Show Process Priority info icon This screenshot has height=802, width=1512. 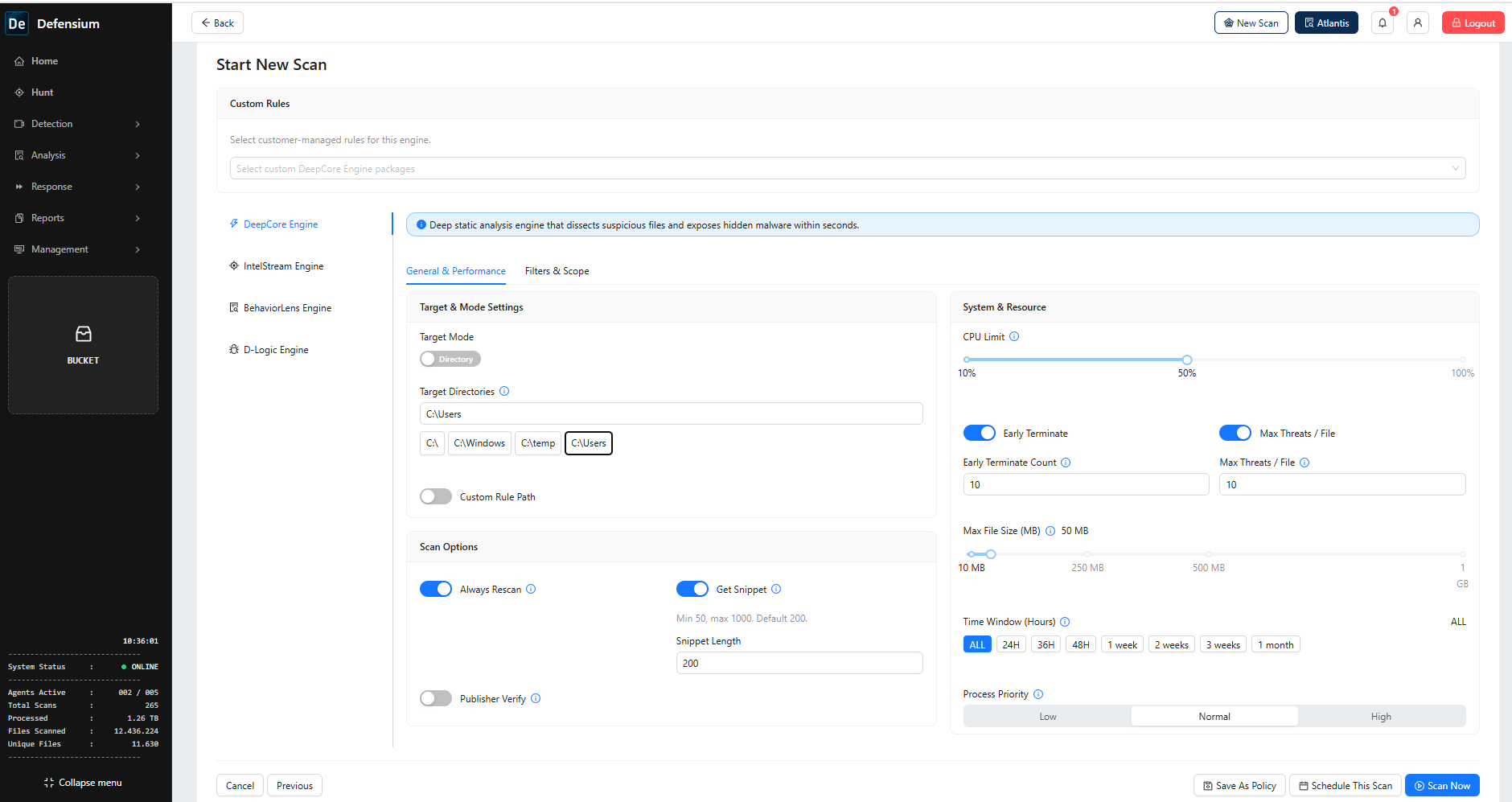(x=1038, y=694)
